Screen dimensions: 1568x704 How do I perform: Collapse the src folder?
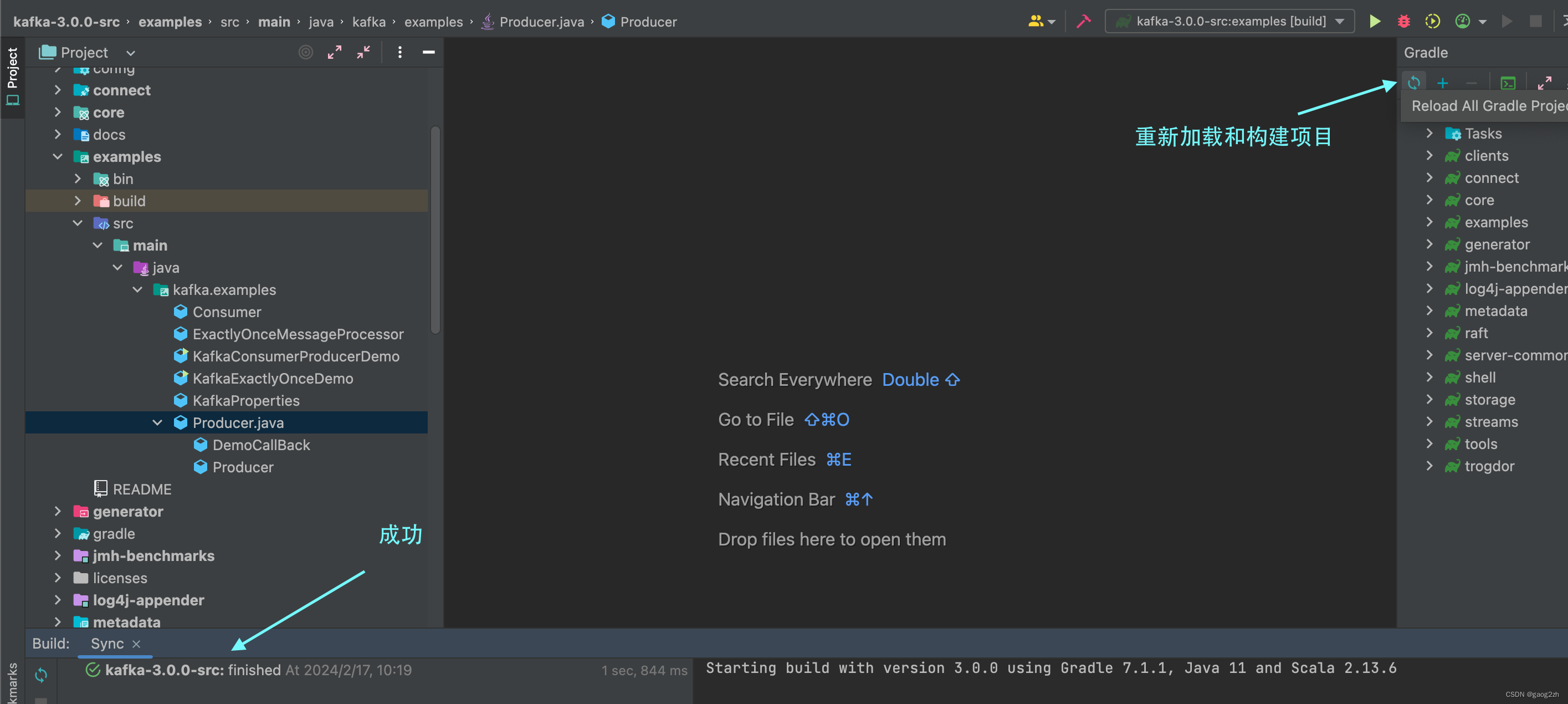pos(78,223)
